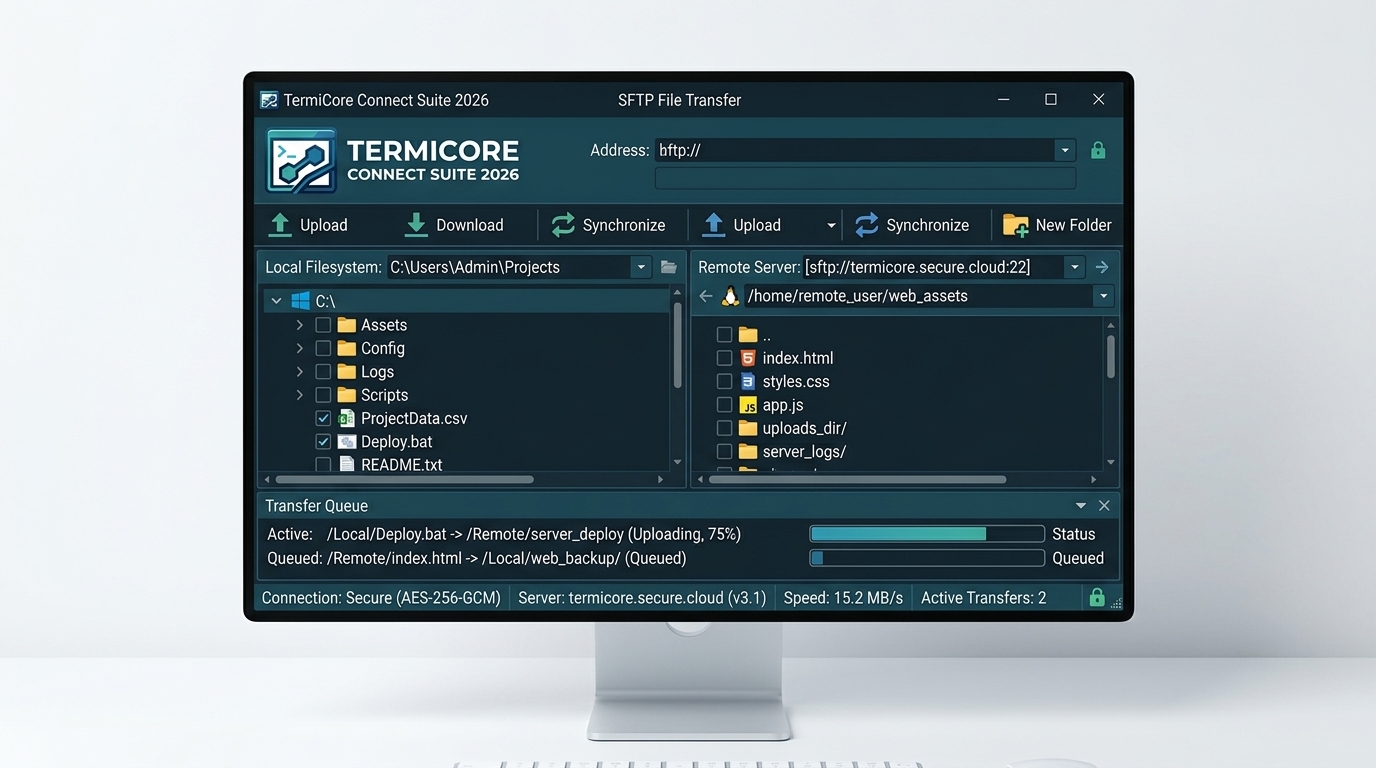
Task: Click the local Upload button label
Action: 324,225
